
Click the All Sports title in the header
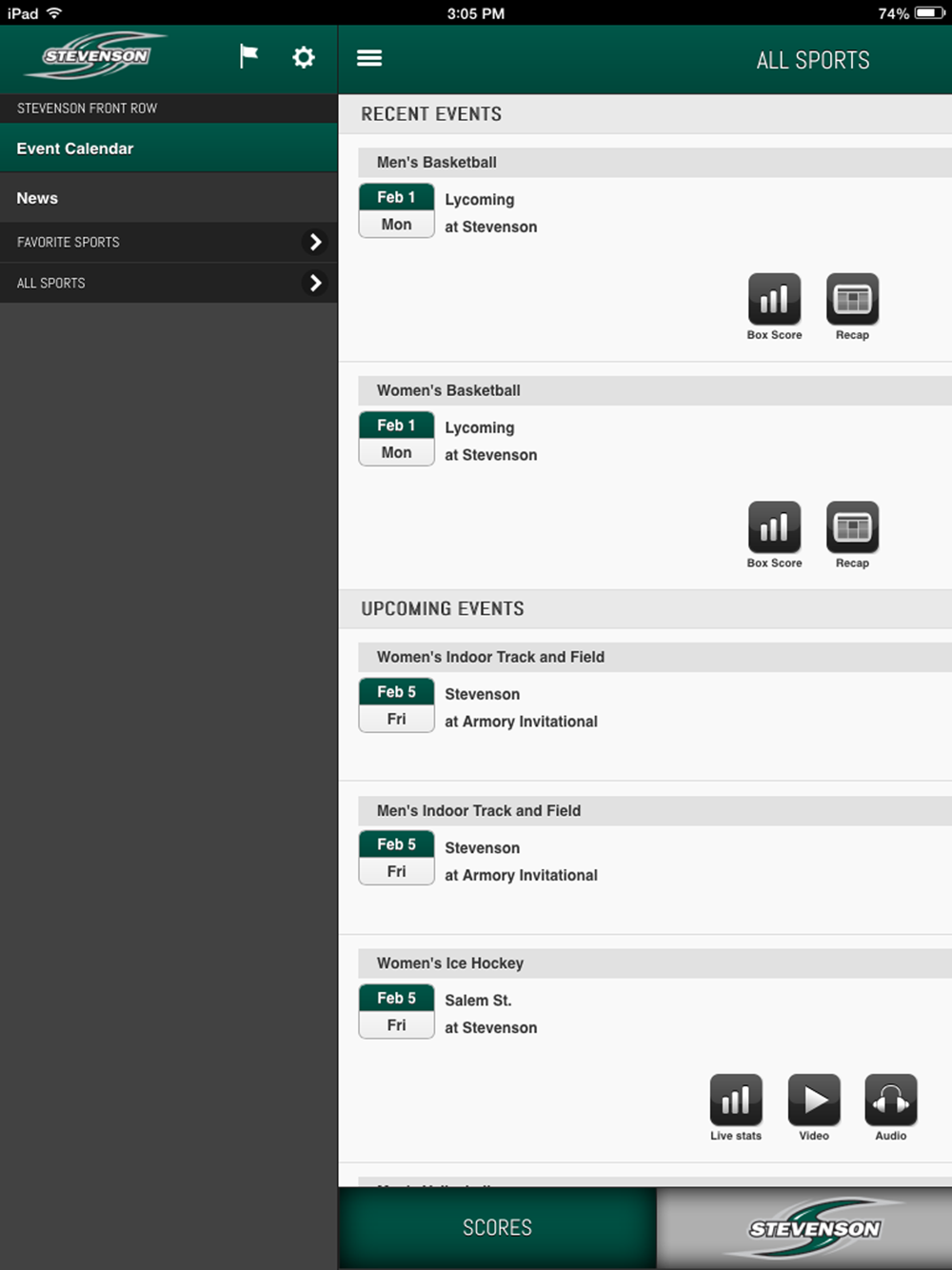coord(813,60)
